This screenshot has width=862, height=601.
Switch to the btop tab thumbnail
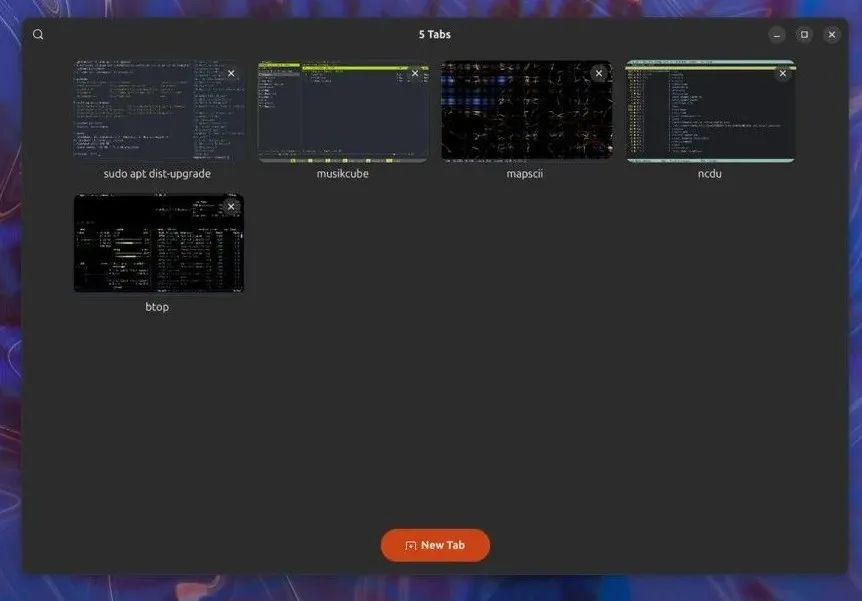[x=159, y=242]
